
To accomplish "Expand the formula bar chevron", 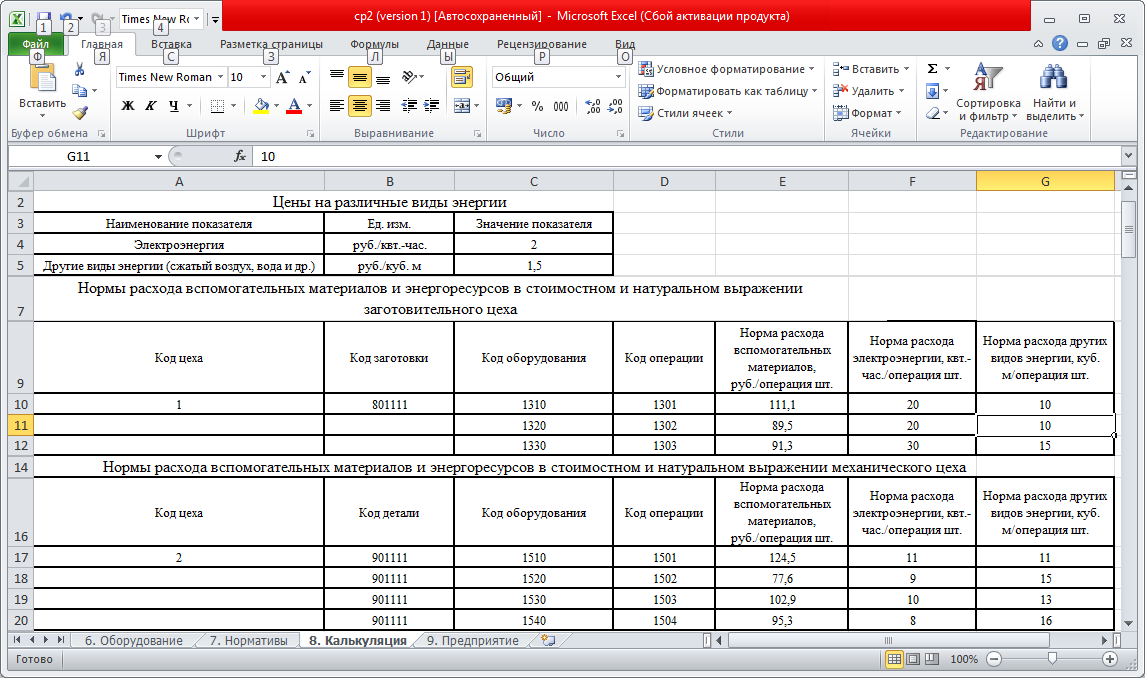I will (1128, 156).
